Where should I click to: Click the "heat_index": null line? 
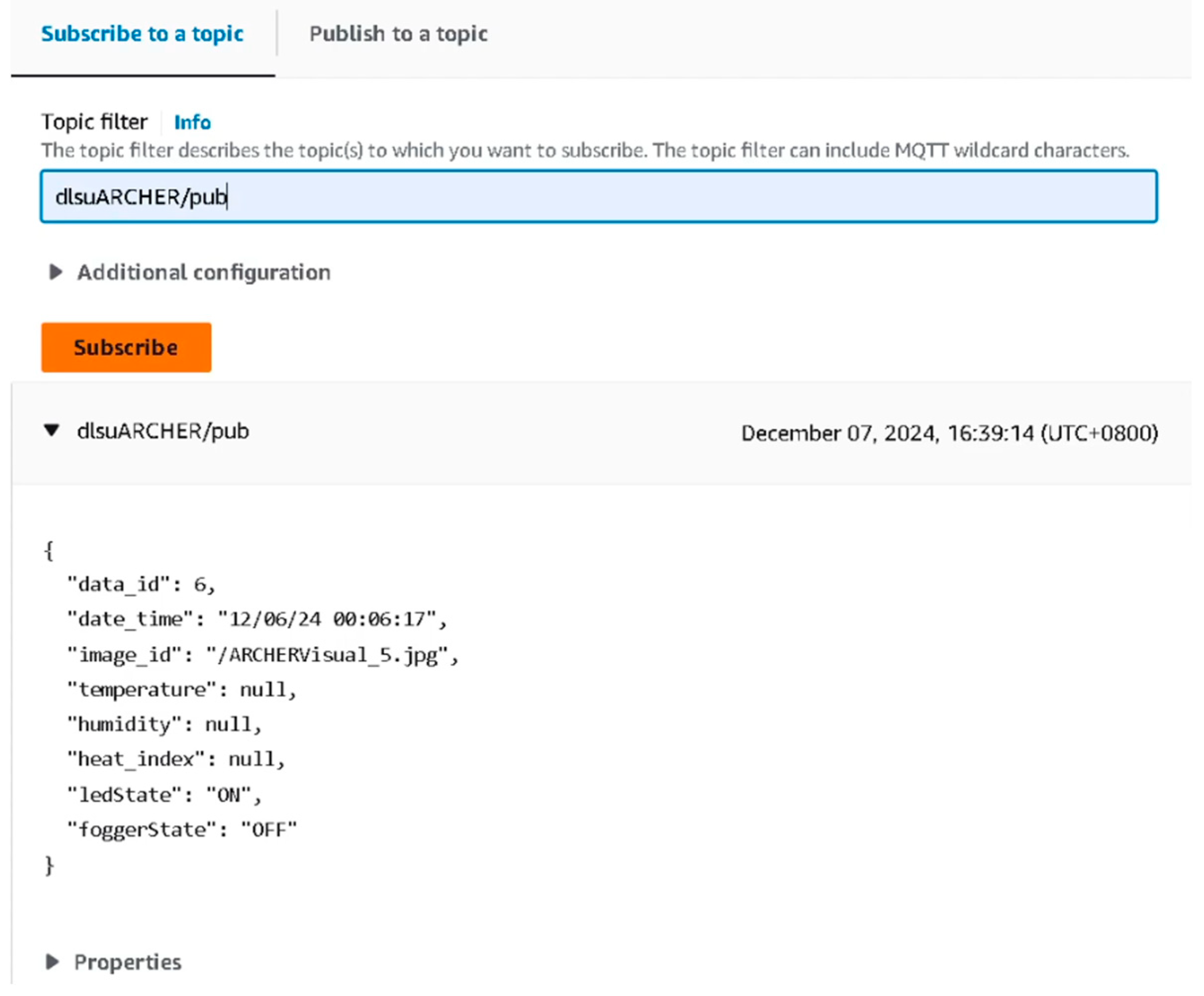[x=176, y=759]
